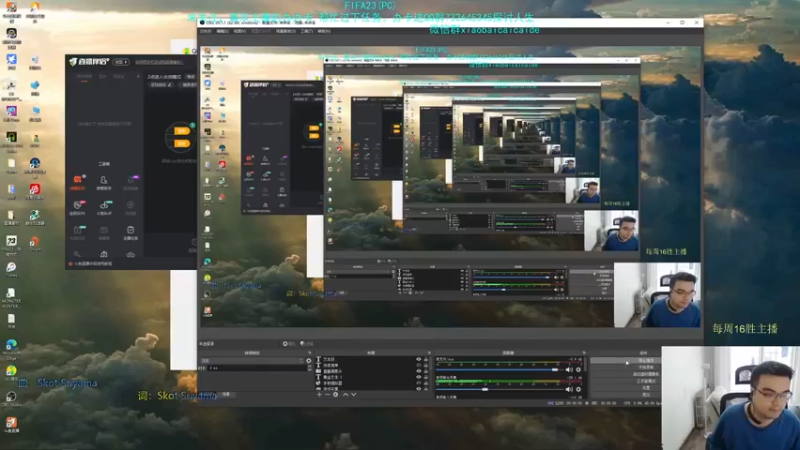
Task: Click the Properties button above the OBS docks
Action: (x=289, y=343)
